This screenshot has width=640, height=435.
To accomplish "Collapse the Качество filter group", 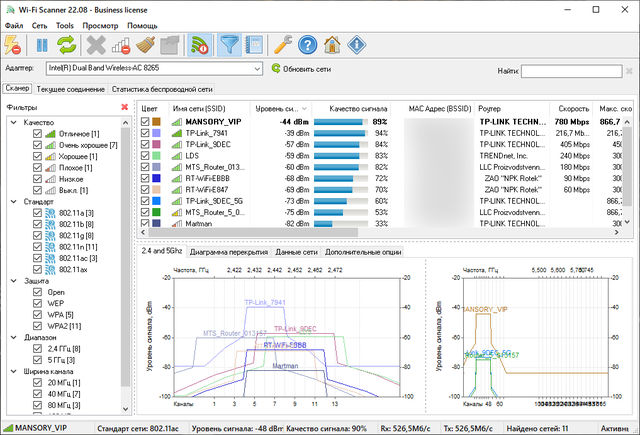I will (x=13, y=122).
